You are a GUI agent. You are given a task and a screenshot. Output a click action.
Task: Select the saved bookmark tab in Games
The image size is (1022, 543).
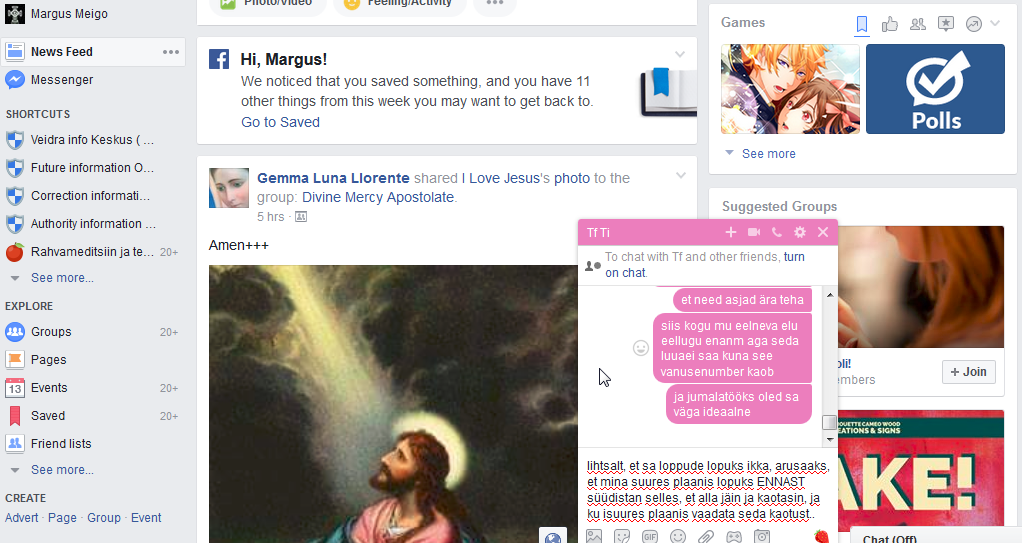[x=862, y=25]
